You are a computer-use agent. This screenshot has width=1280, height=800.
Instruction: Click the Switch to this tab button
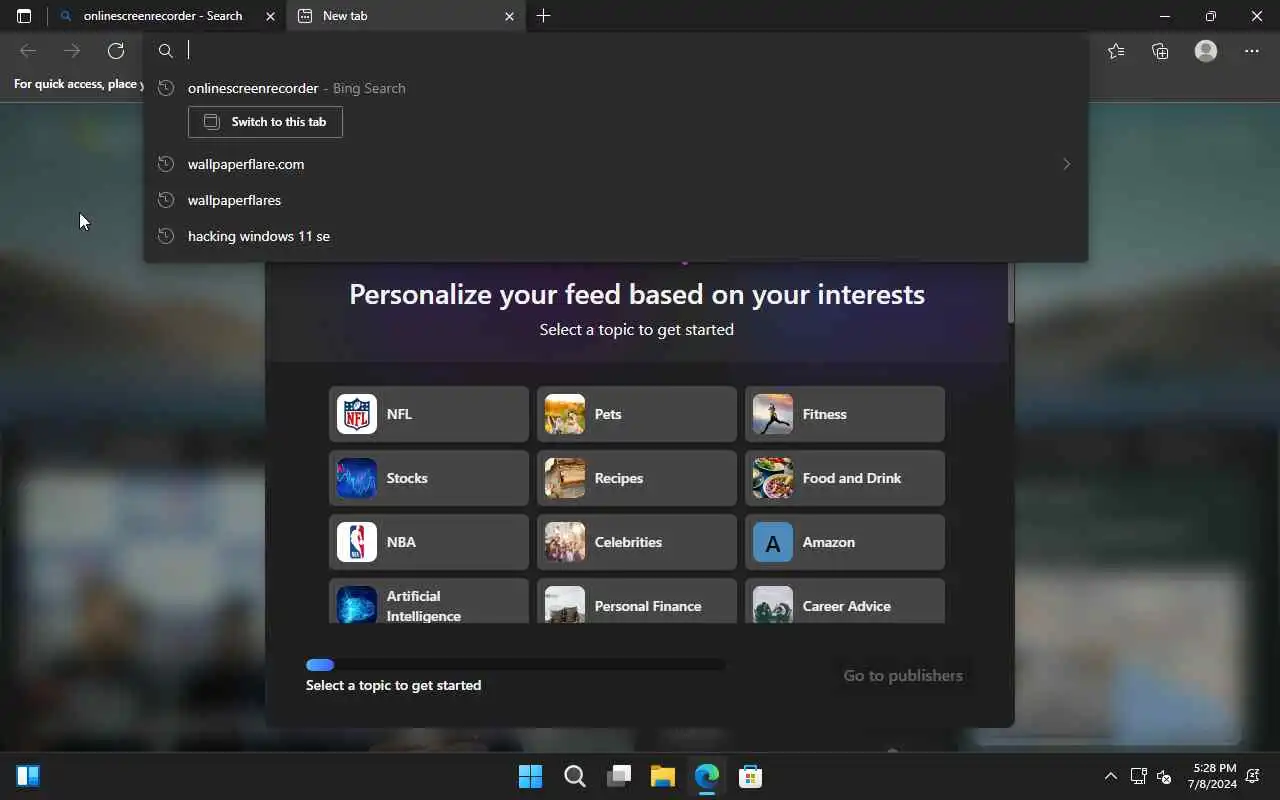click(x=265, y=122)
